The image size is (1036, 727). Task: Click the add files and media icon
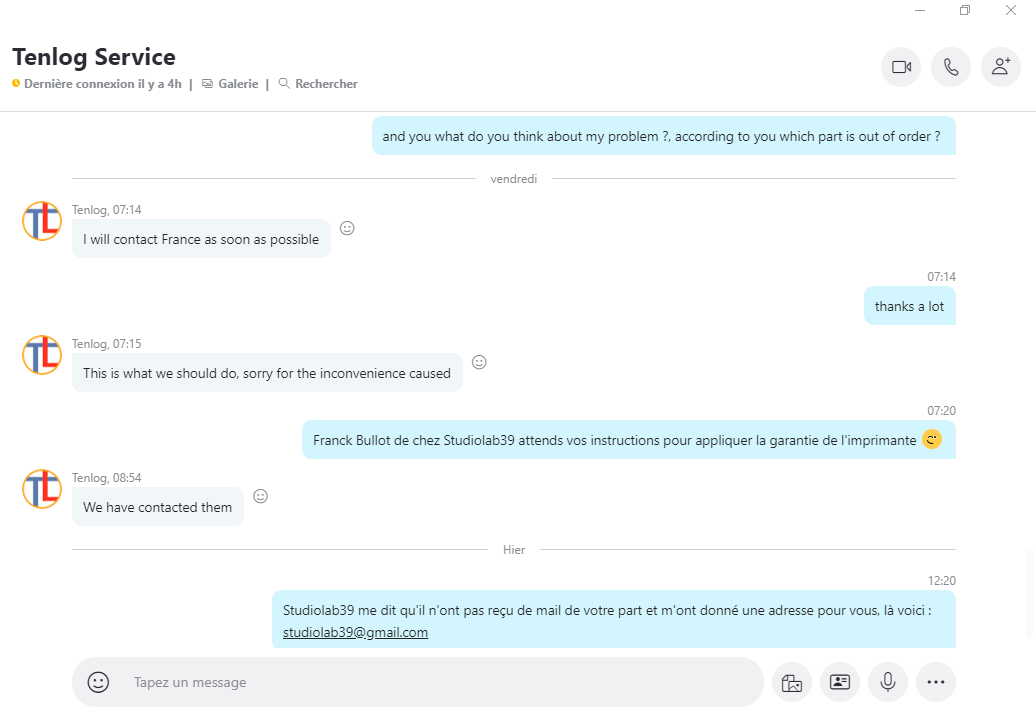(x=792, y=682)
